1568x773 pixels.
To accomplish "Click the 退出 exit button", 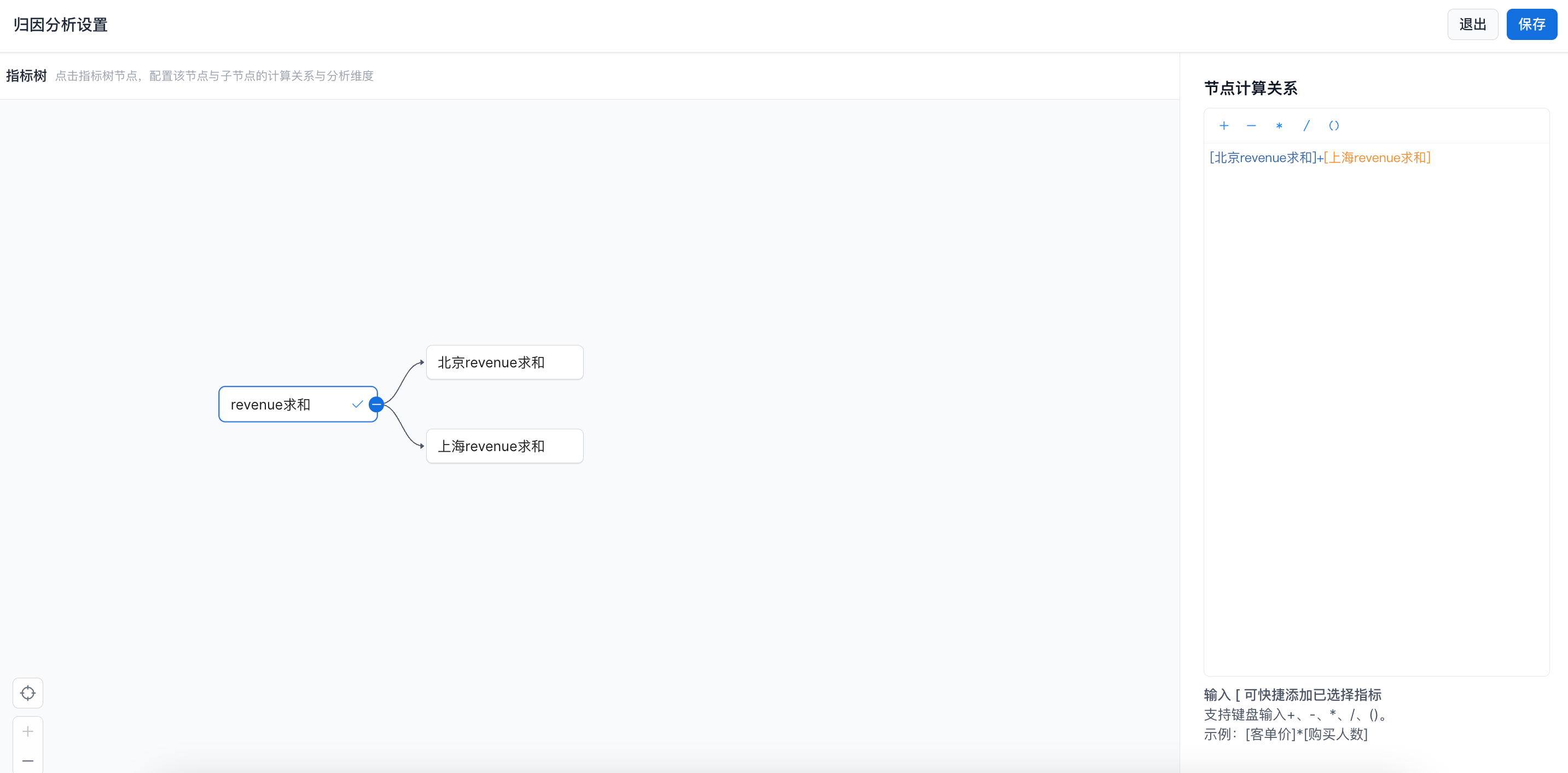I will [1472, 25].
